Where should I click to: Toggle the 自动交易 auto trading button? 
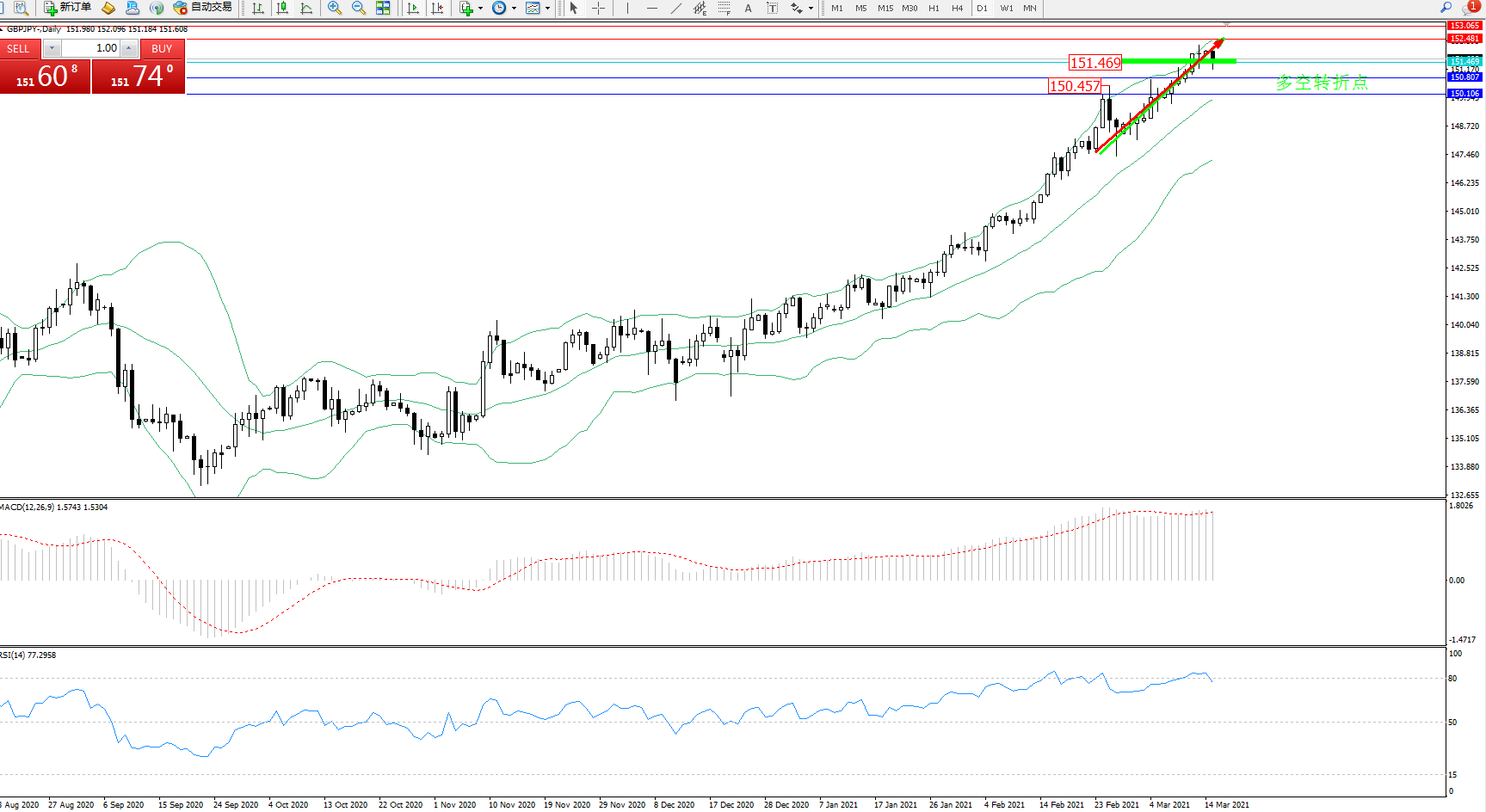click(x=203, y=8)
